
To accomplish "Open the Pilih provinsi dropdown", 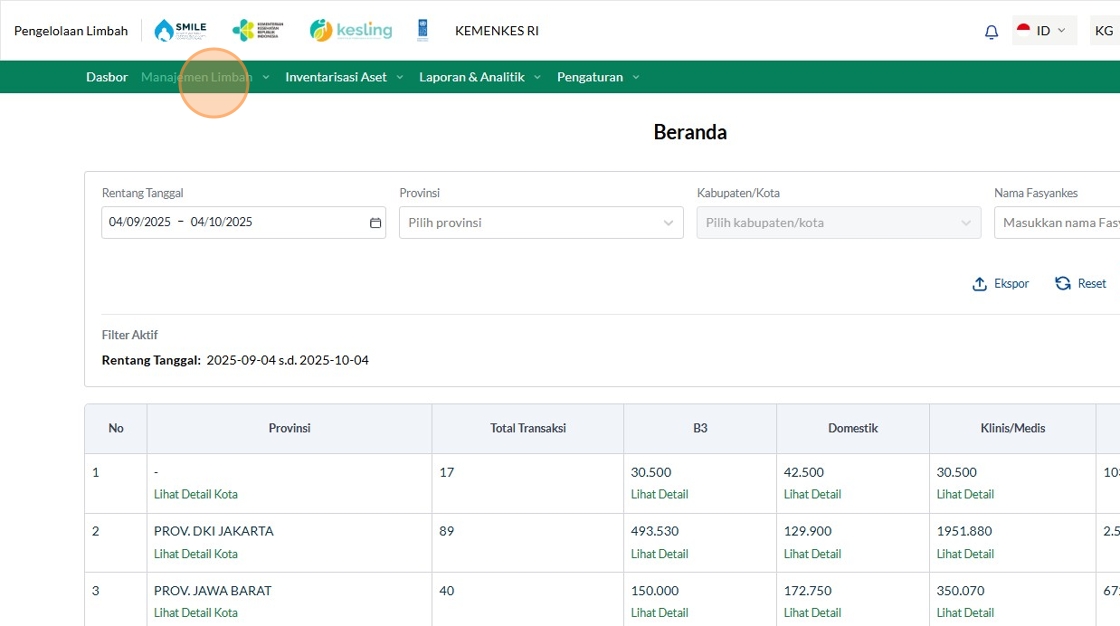I will click(540, 223).
